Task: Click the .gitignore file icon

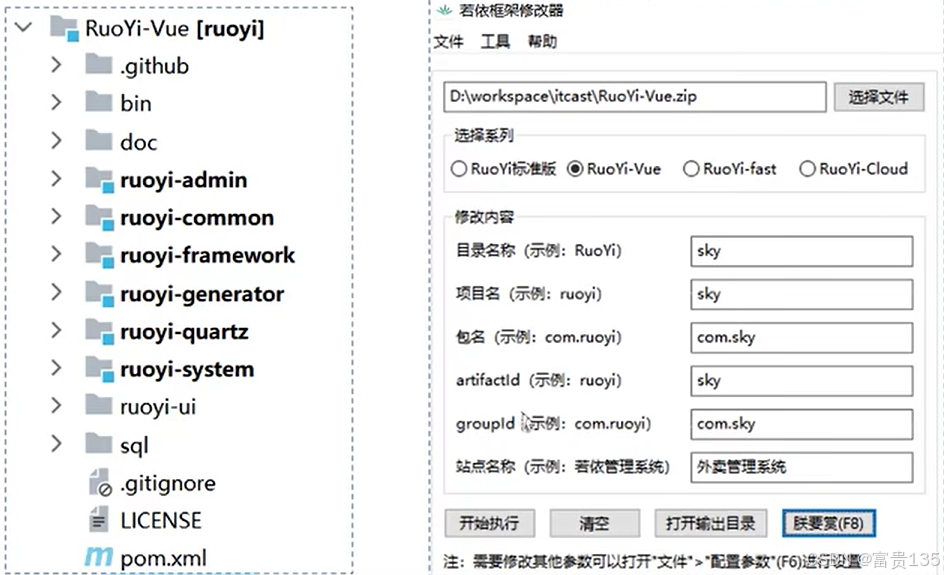Action: [100, 482]
